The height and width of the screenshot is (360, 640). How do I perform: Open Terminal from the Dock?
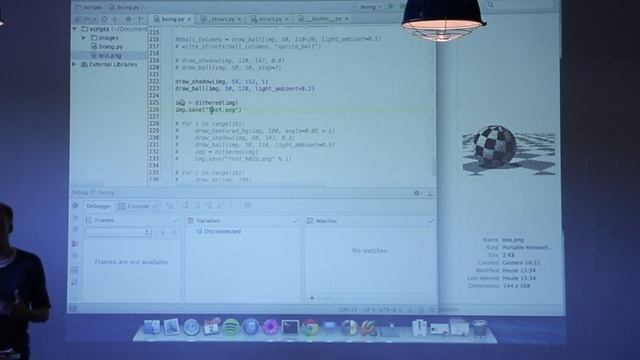(290, 328)
